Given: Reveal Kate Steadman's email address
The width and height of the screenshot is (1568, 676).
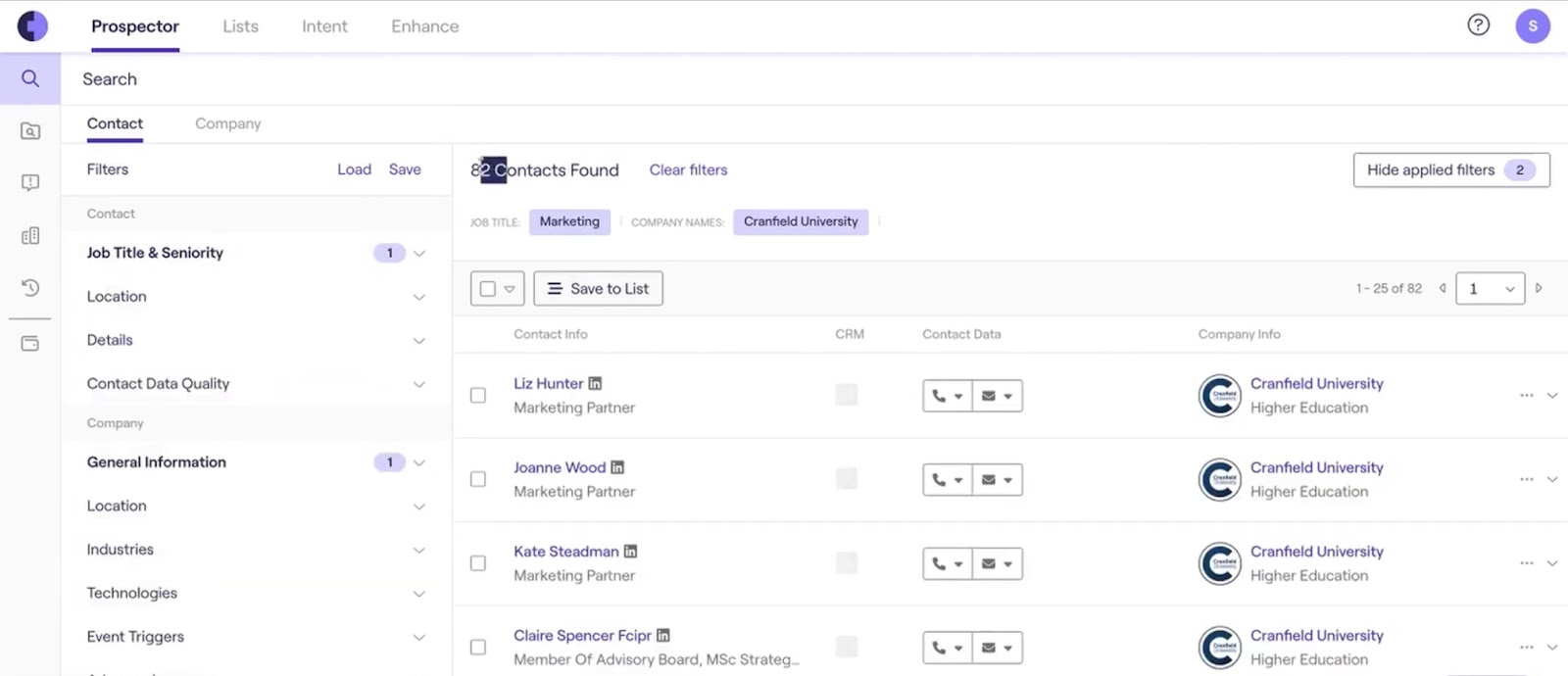Looking at the screenshot, I should [998, 563].
